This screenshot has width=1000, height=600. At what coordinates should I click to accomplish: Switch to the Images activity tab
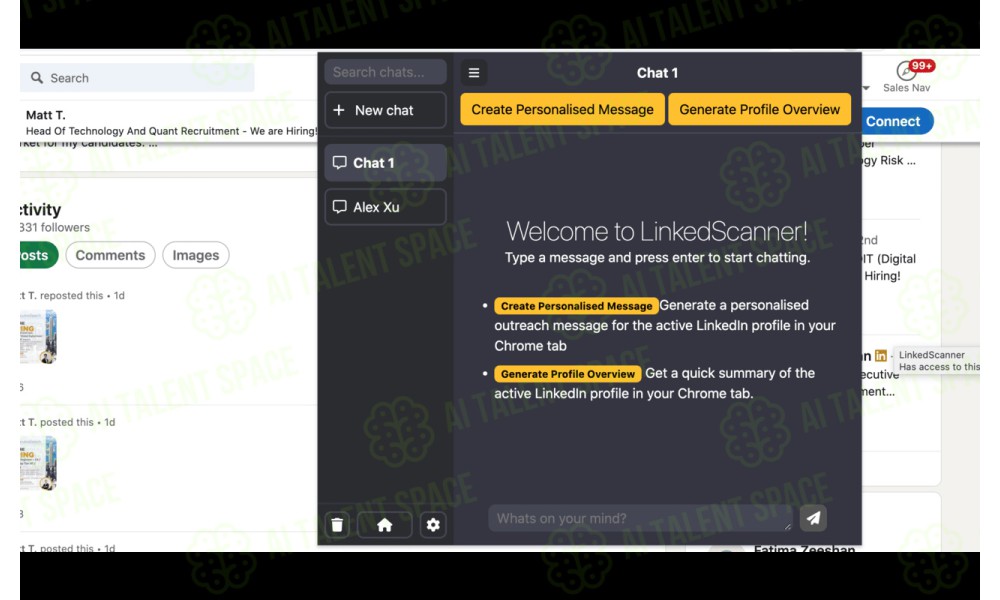point(196,255)
